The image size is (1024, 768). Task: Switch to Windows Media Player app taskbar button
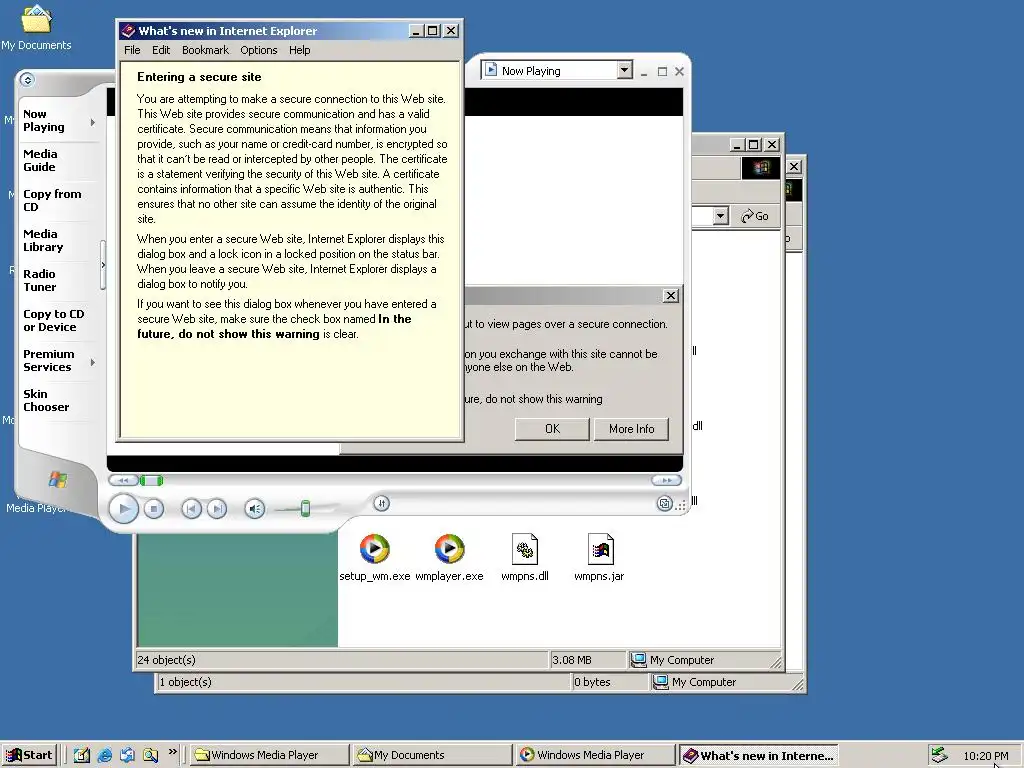[x=595, y=756]
